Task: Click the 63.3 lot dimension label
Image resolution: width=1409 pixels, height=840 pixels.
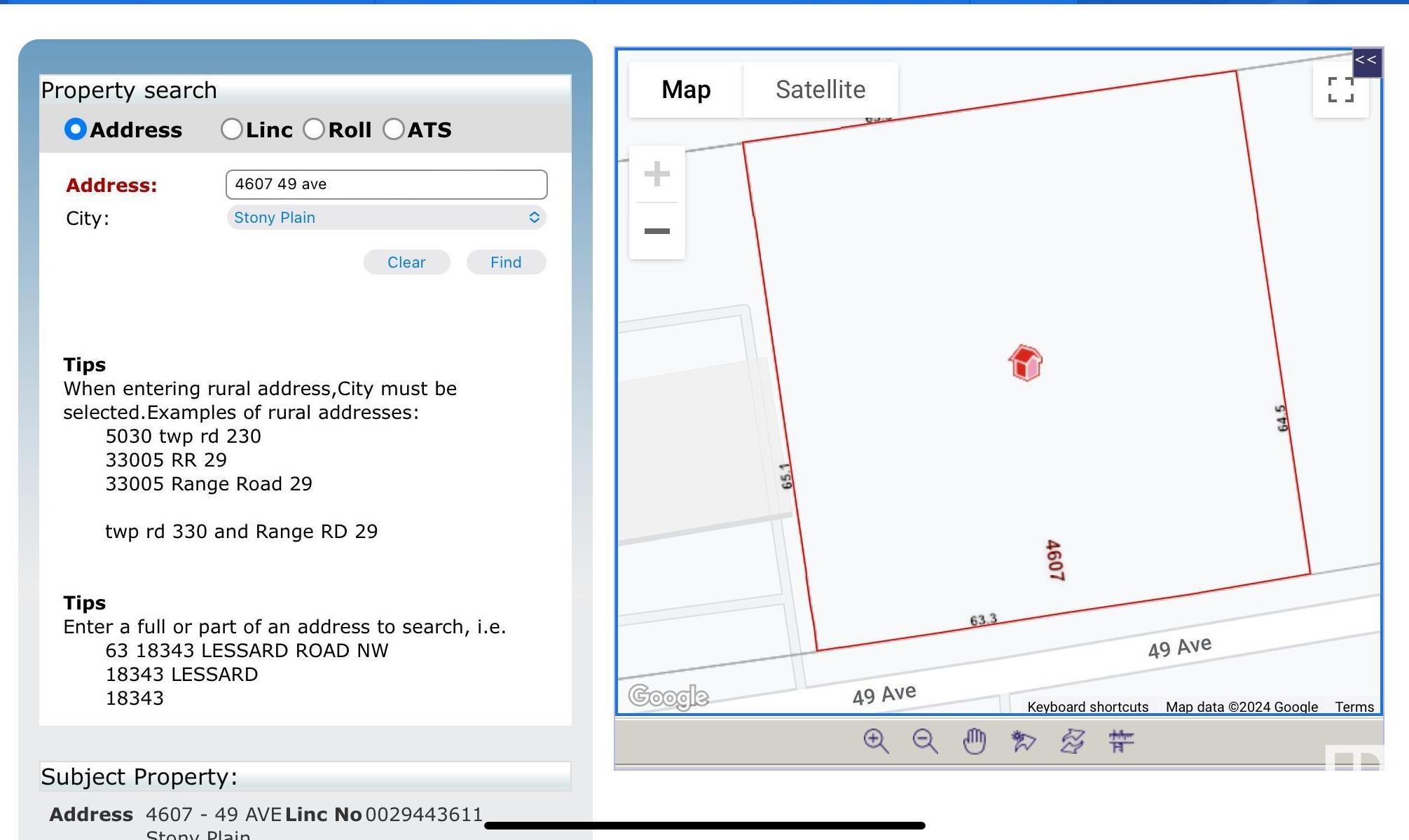Action: point(983,620)
